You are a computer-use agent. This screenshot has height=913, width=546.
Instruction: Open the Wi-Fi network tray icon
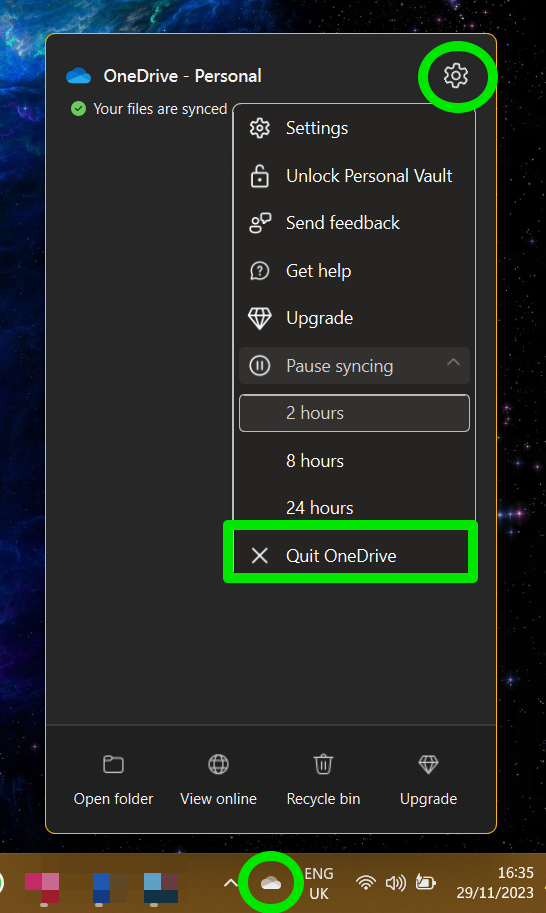click(x=366, y=883)
